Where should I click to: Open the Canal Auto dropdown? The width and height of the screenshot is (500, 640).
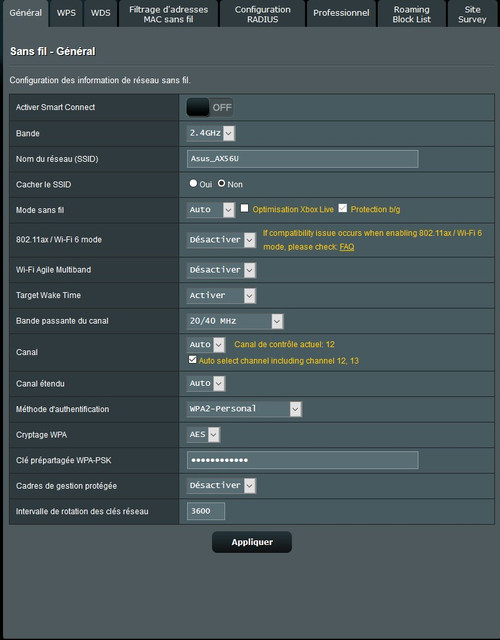point(206,345)
